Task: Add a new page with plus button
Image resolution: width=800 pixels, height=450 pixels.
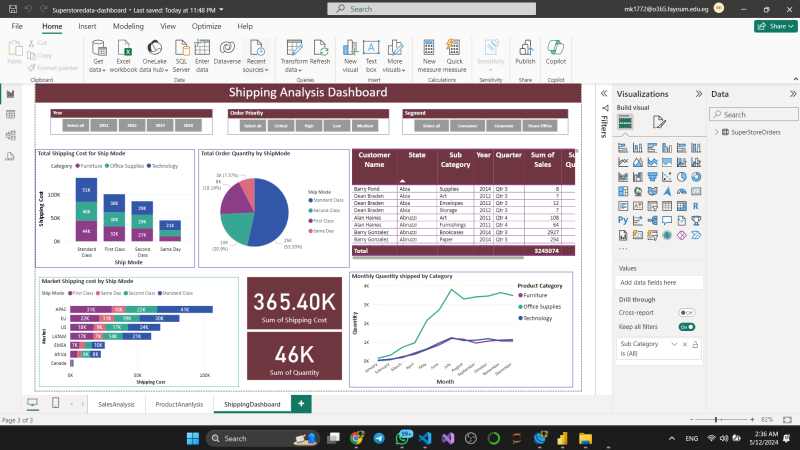Action: (300, 403)
